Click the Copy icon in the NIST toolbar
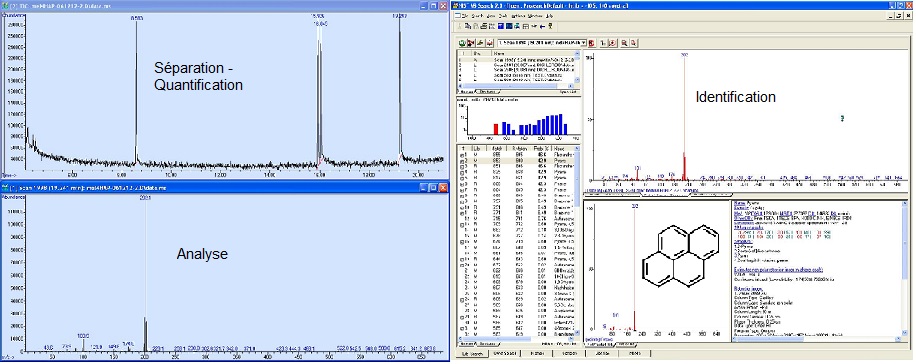The image size is (916, 364). [467, 26]
